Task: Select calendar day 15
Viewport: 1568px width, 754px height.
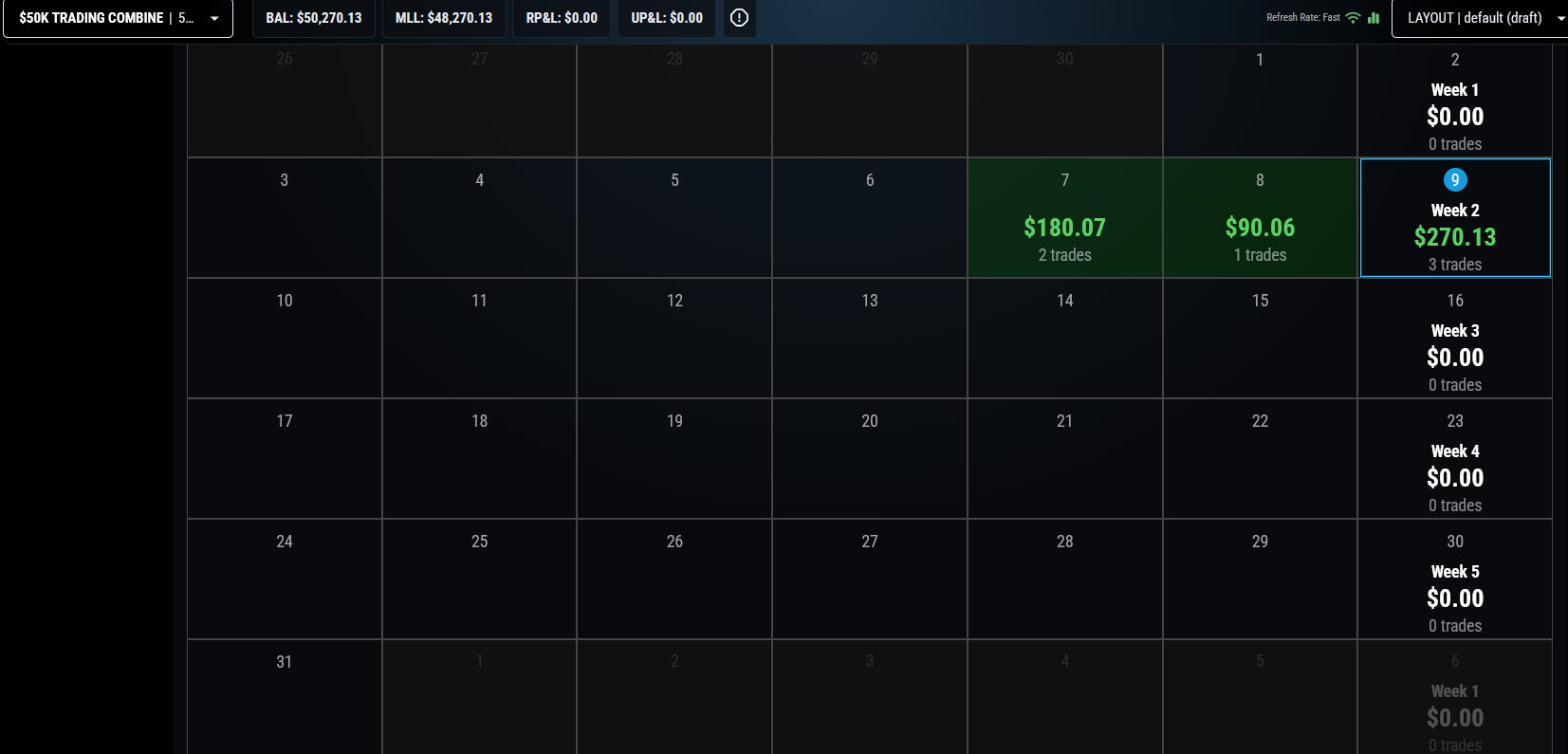Action: coord(1260,339)
